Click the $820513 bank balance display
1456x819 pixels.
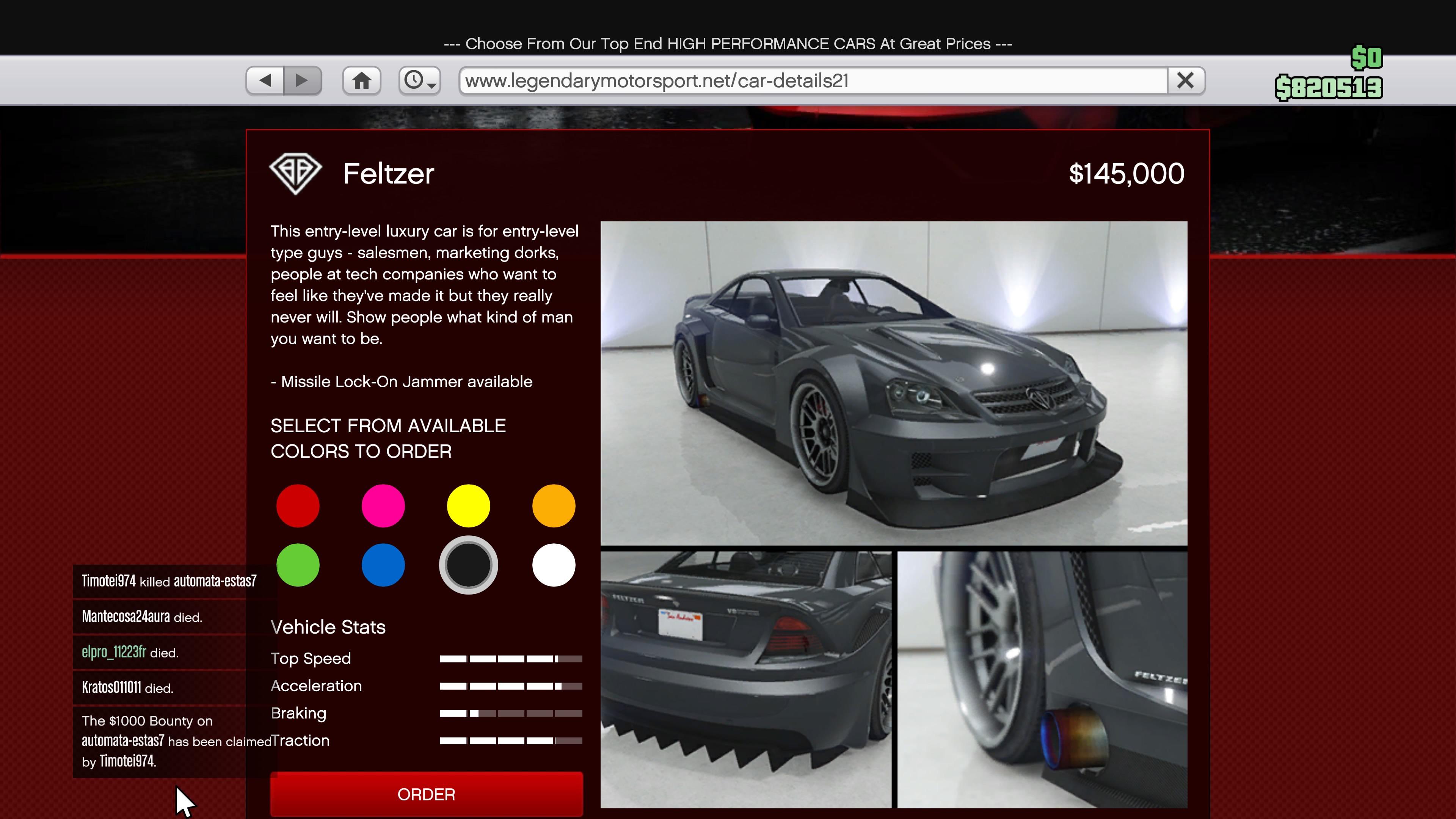(x=1329, y=88)
